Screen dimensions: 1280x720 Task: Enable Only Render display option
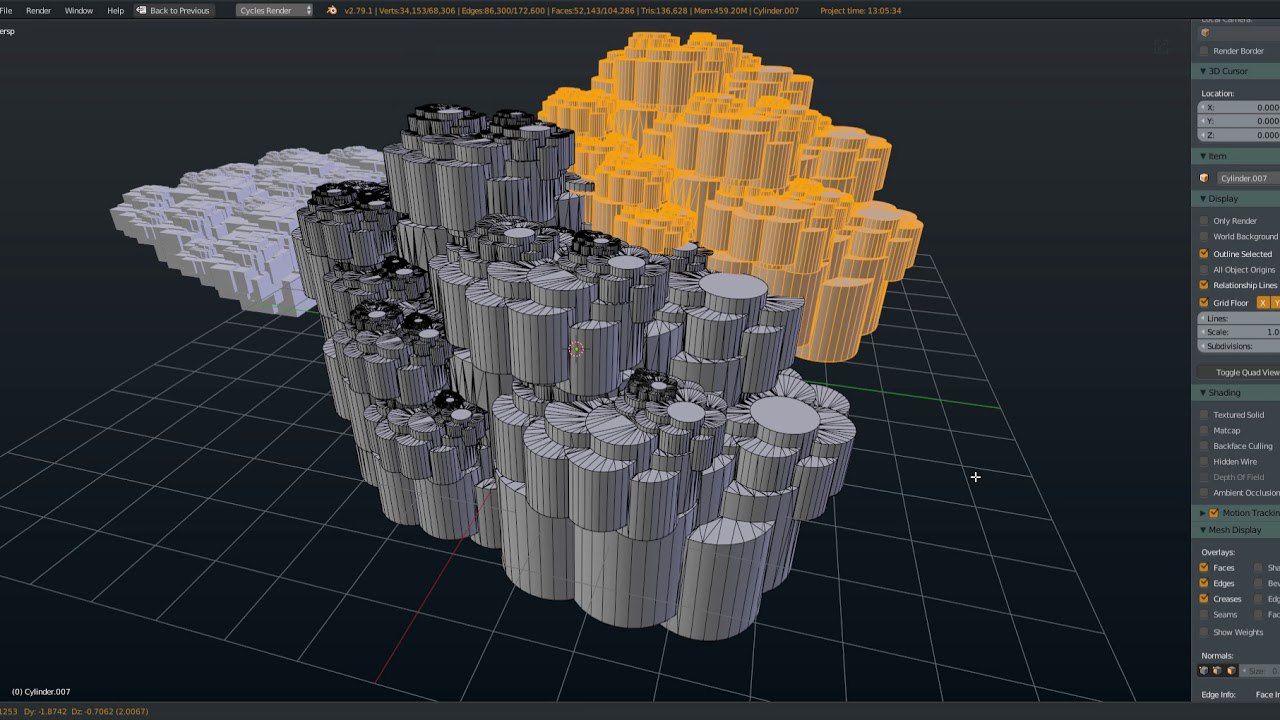(x=1204, y=221)
